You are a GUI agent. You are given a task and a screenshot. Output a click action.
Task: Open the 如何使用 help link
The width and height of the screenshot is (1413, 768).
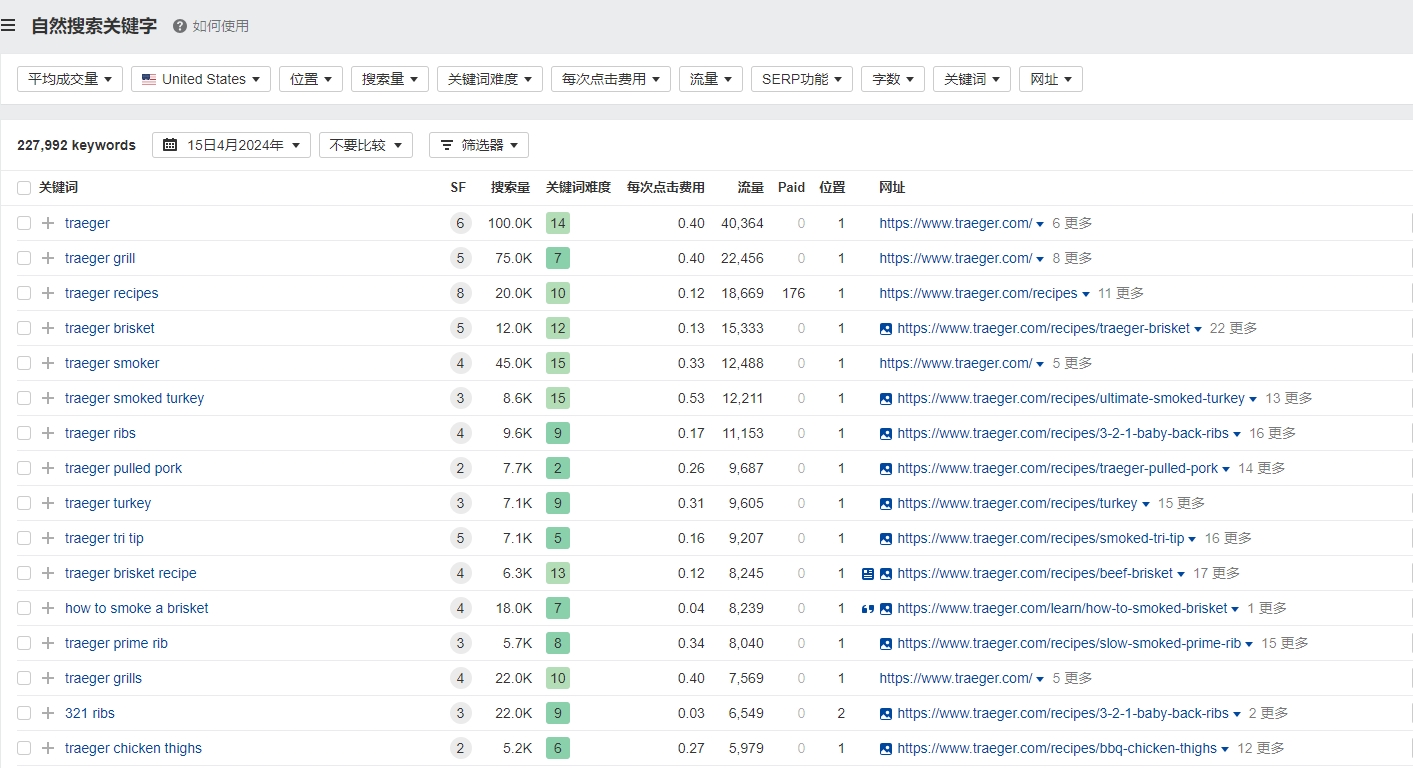coord(221,26)
